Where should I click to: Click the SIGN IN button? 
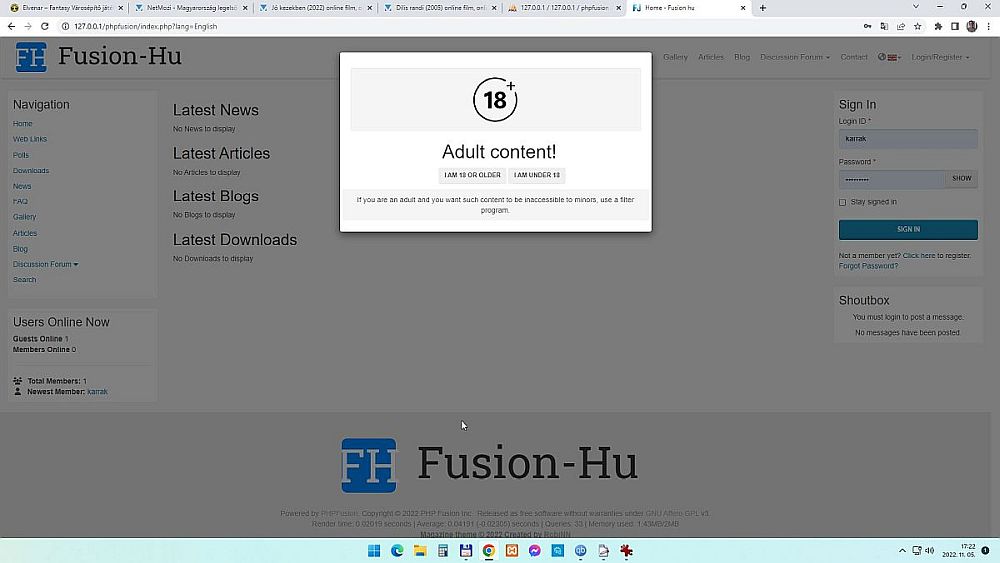pyautogui.click(x=908, y=229)
